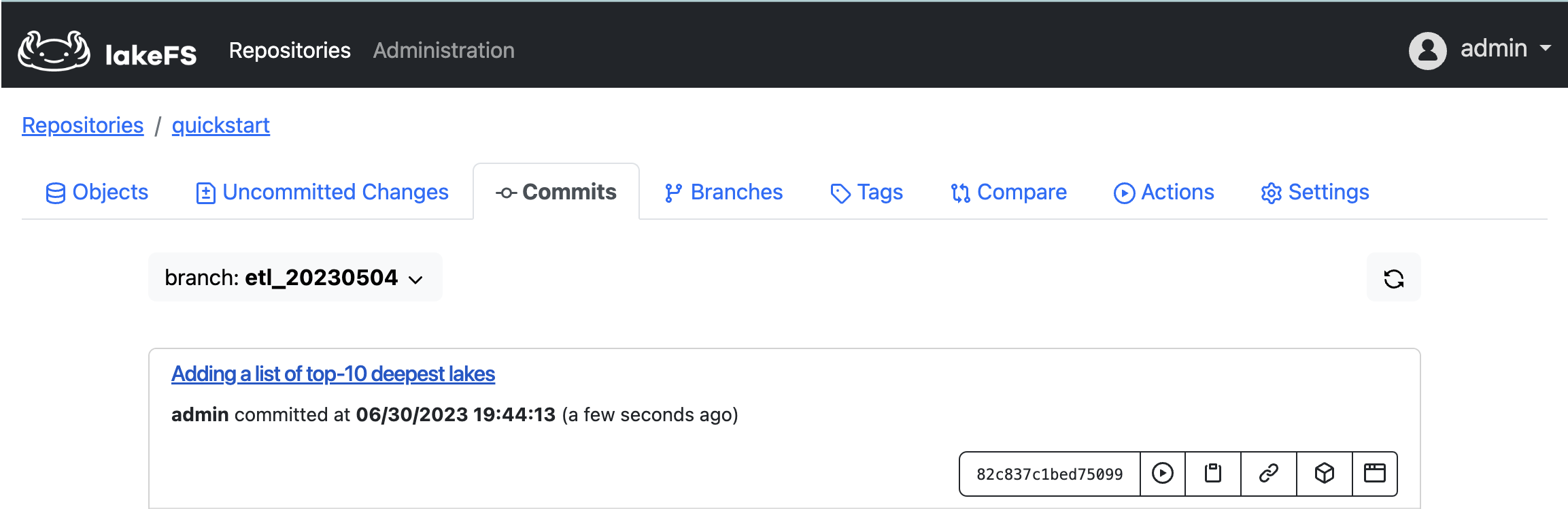Open the commit titled Adding a list of top-10 deepest lakes
1568x509 pixels.
[x=332, y=374]
